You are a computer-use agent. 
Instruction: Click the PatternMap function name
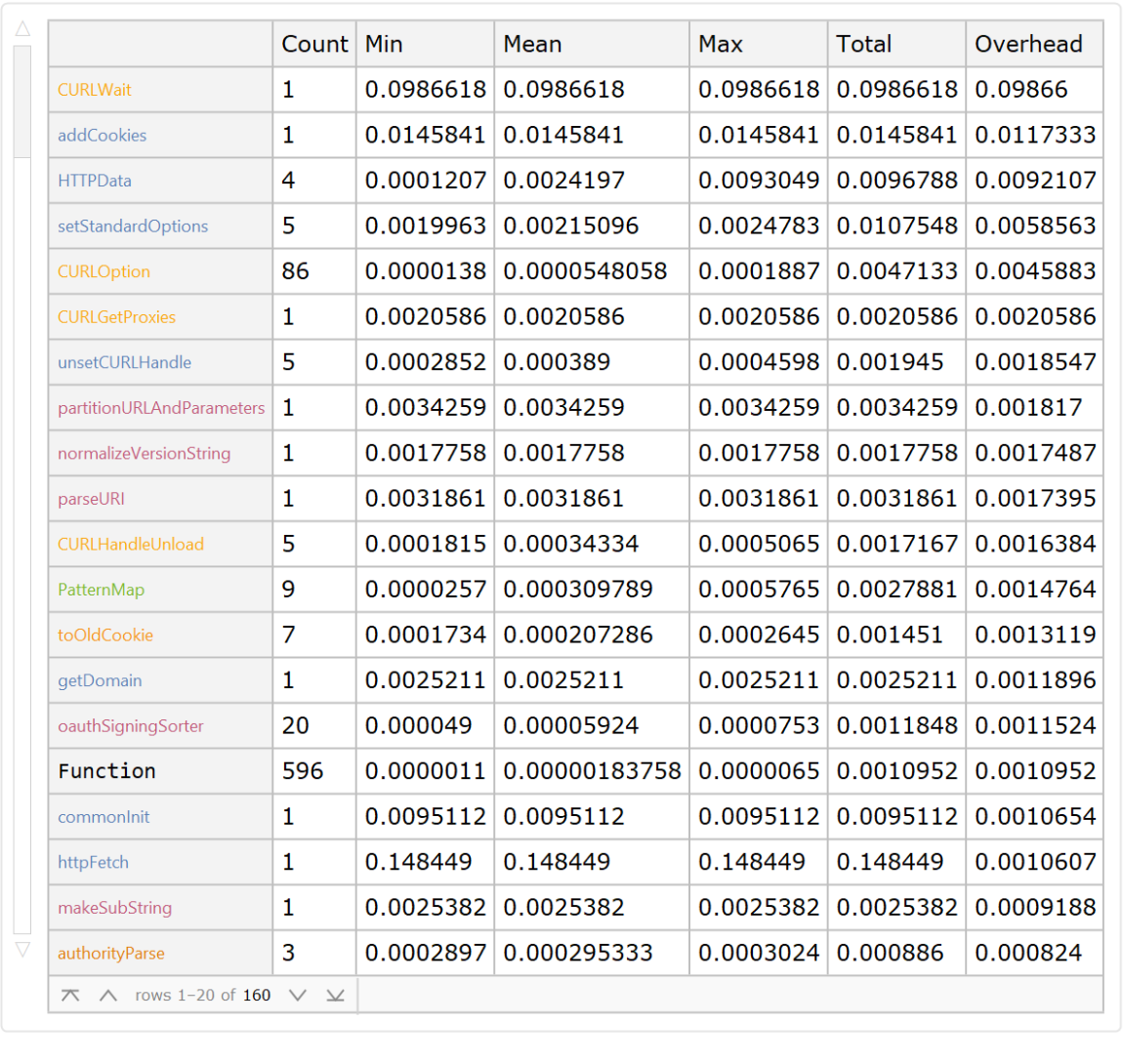[101, 590]
